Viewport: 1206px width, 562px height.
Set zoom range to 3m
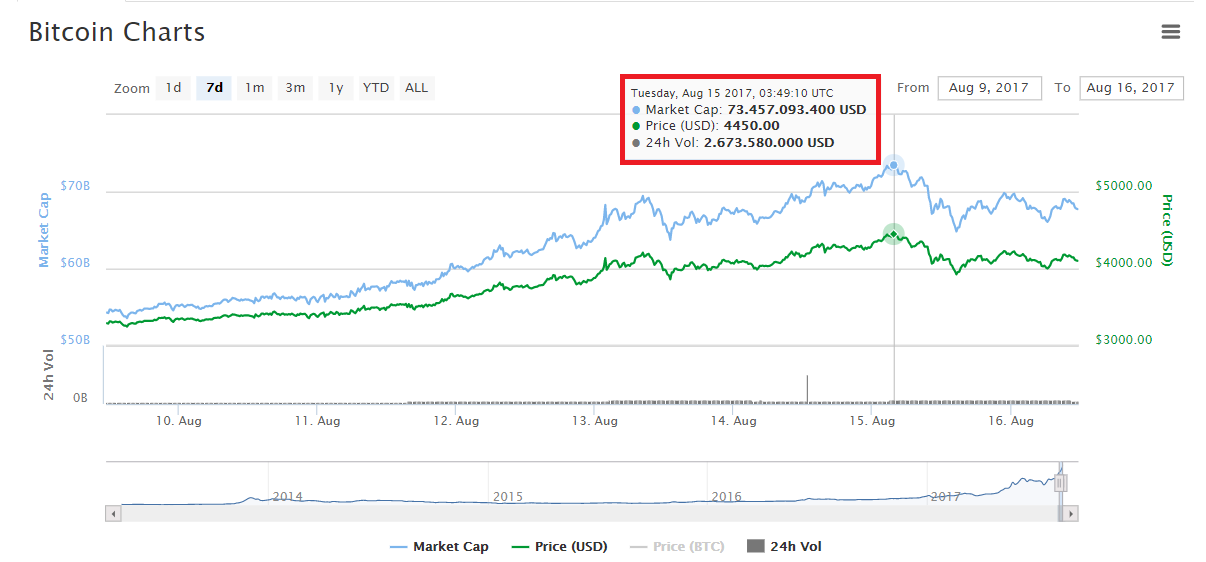click(295, 88)
